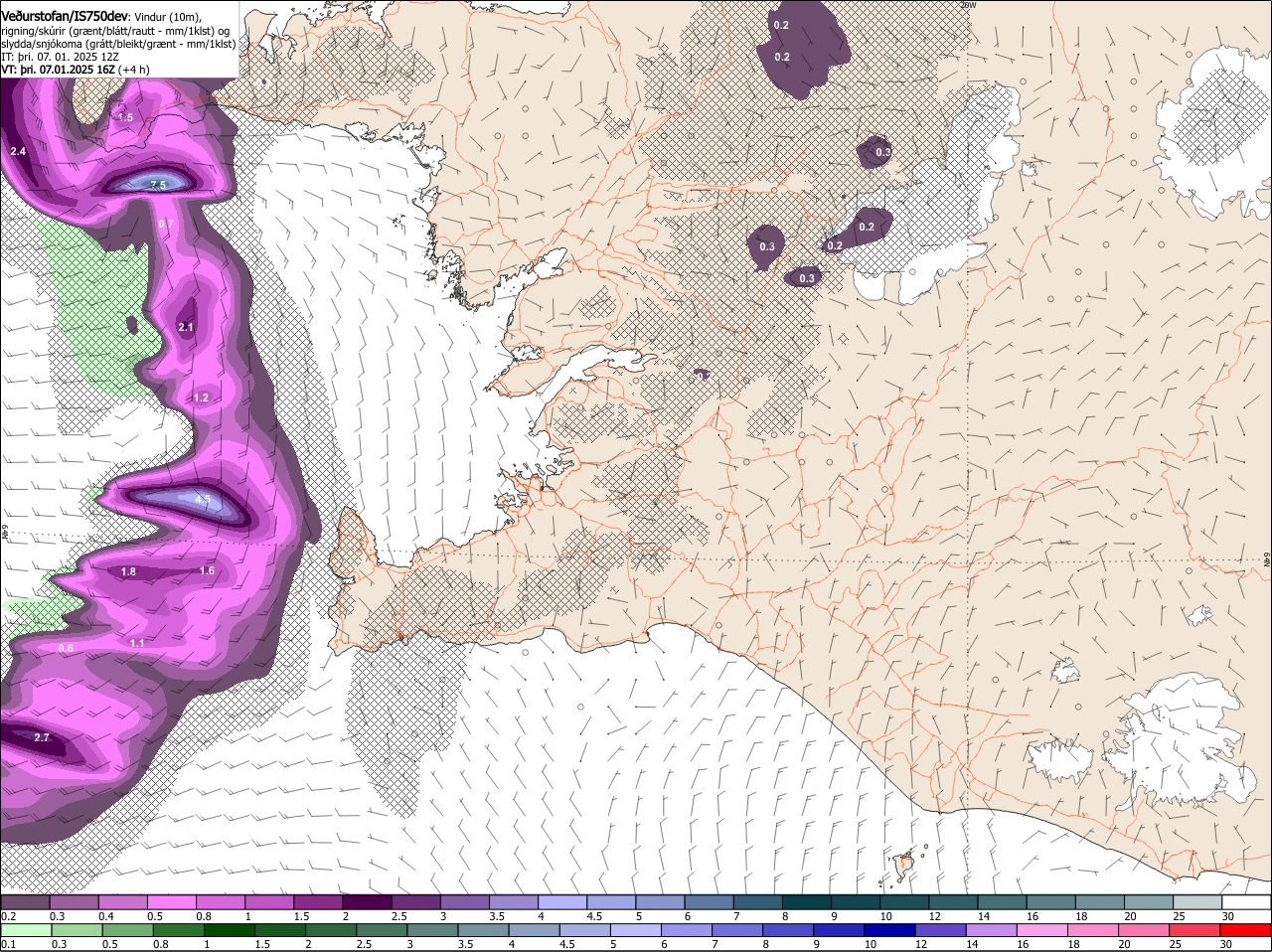This screenshot has width=1272, height=952.
Task: Click the Veðurstofan/IS750dev title text
Action: coord(65,17)
